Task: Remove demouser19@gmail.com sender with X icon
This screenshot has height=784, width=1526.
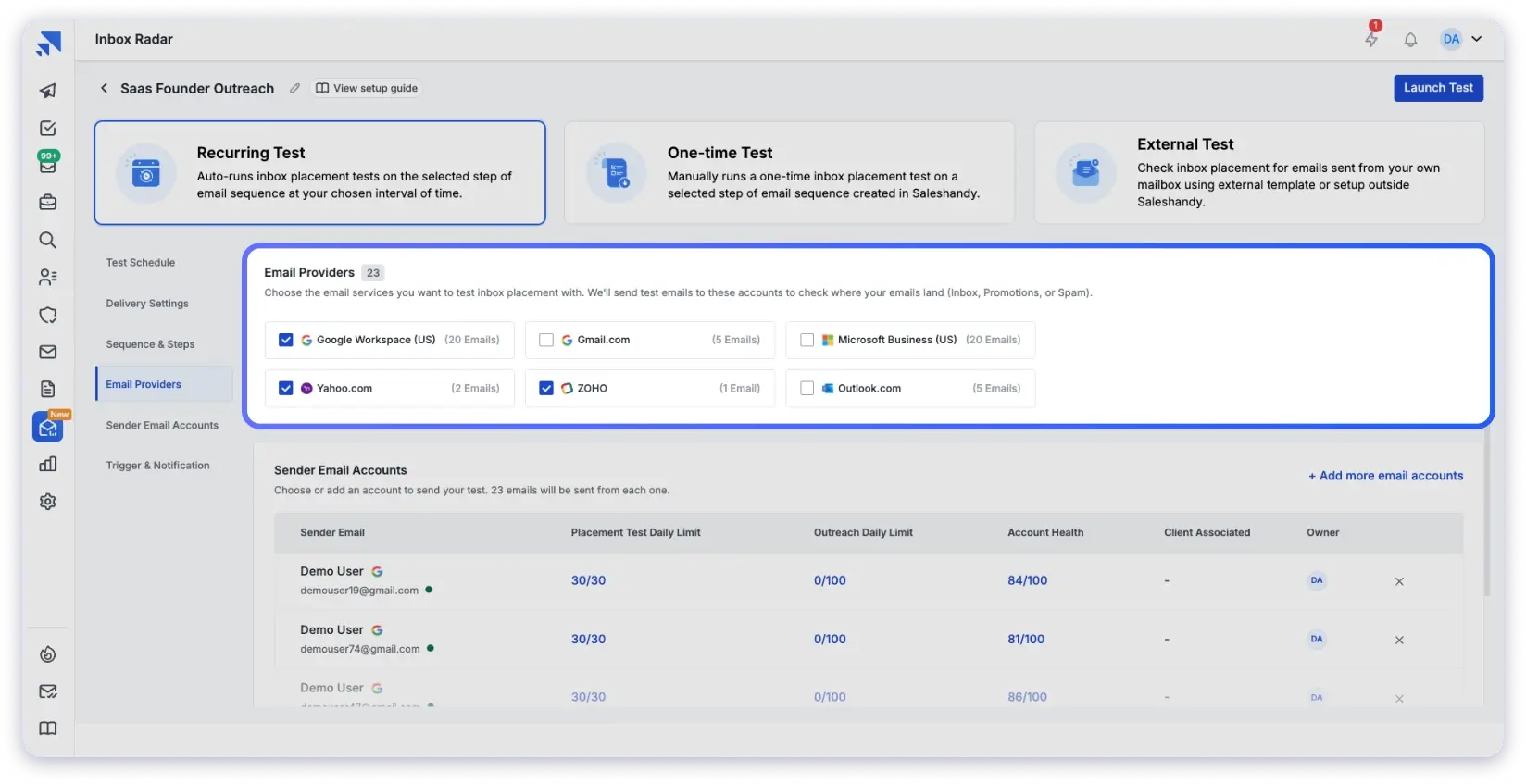Action: [1399, 581]
